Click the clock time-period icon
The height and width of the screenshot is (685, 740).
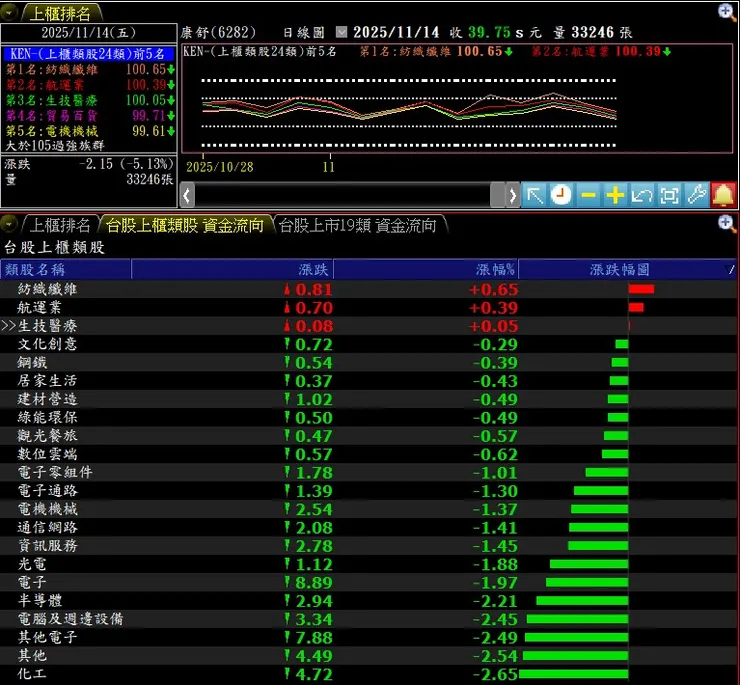(x=561, y=195)
